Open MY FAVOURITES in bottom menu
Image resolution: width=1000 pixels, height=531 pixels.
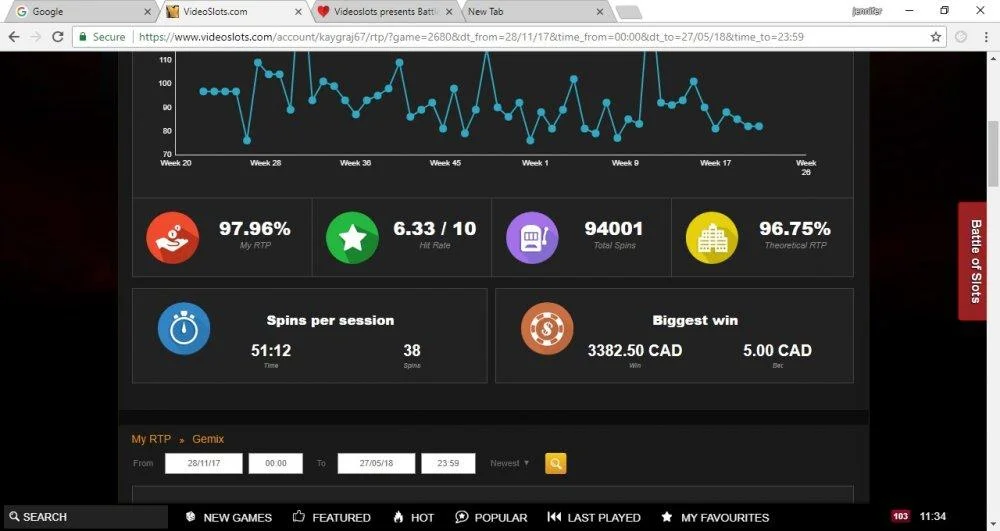pos(715,518)
